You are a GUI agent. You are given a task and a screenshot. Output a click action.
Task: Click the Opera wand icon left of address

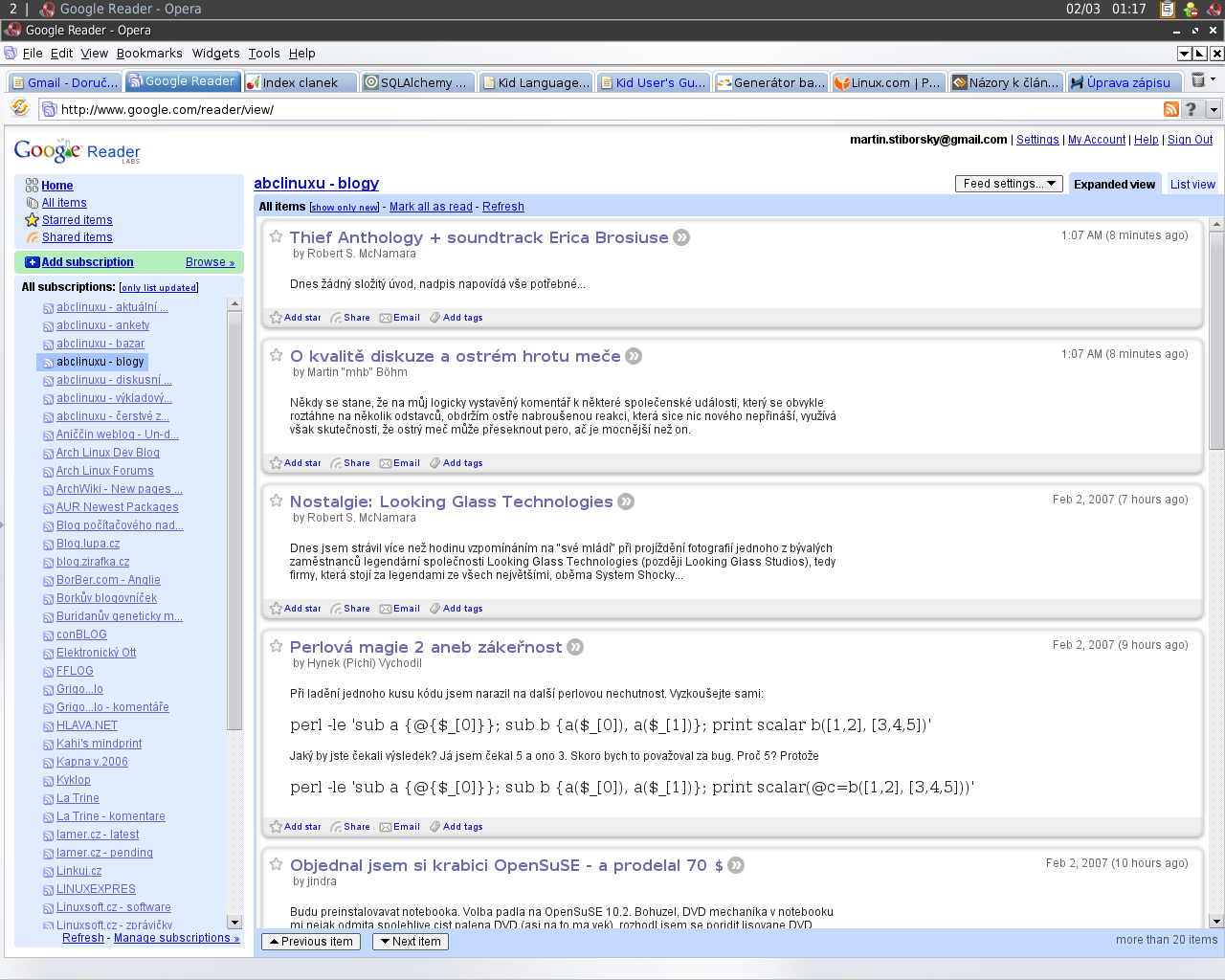(x=19, y=107)
